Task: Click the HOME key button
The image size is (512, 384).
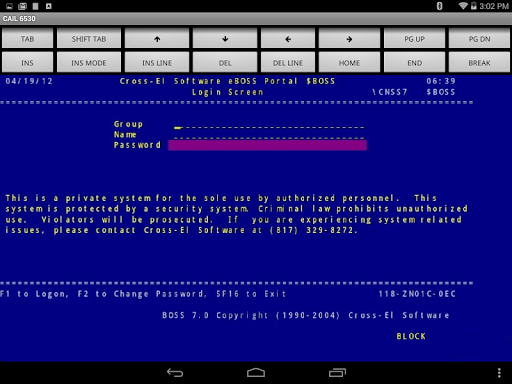Action: (349, 63)
